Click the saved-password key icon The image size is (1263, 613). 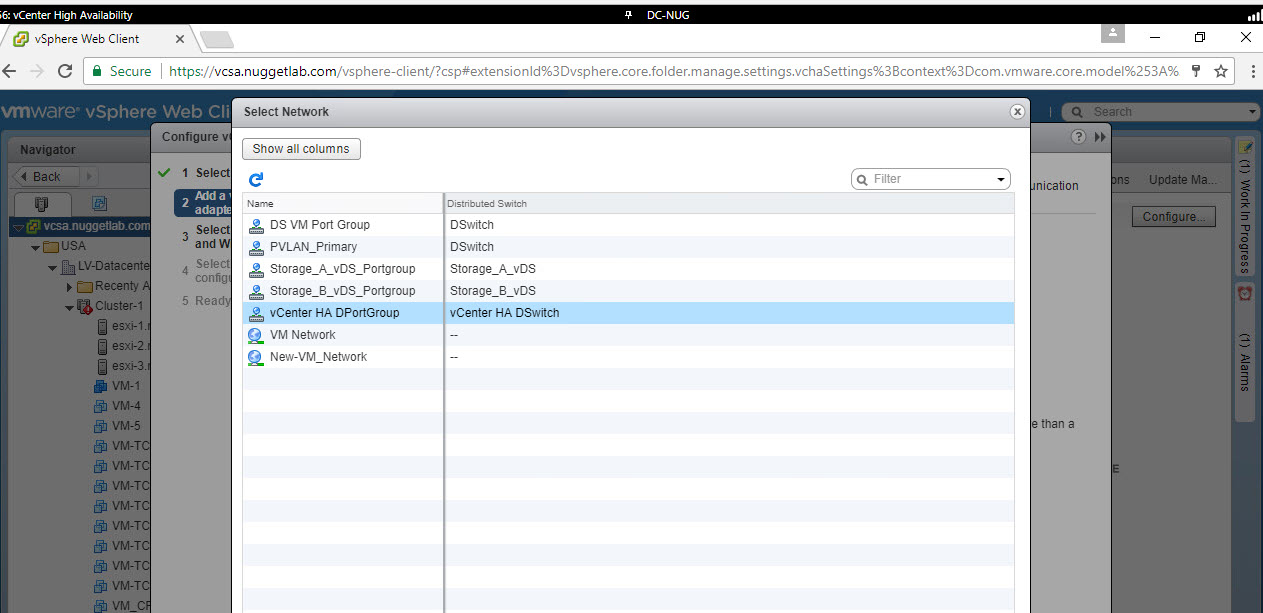tap(1196, 71)
